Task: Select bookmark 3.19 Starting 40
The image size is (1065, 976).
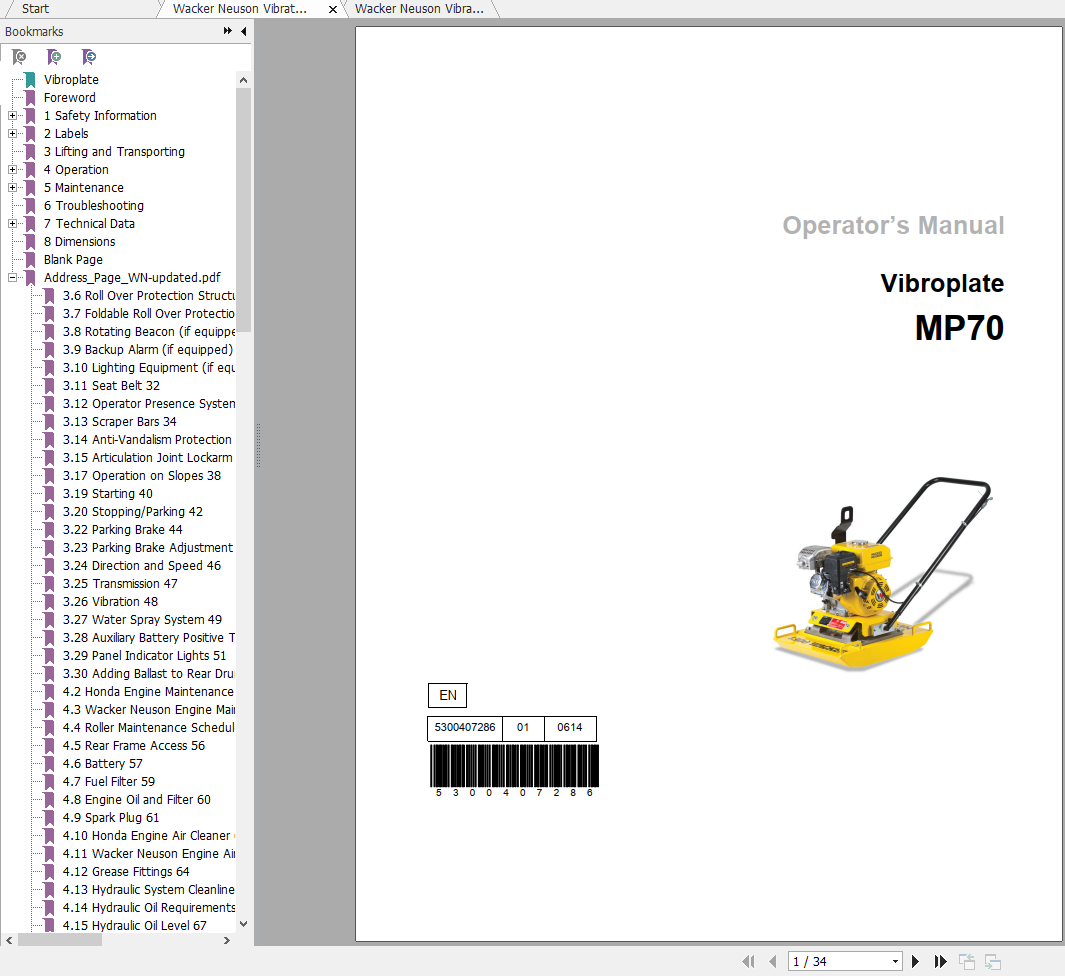Action: click(107, 494)
